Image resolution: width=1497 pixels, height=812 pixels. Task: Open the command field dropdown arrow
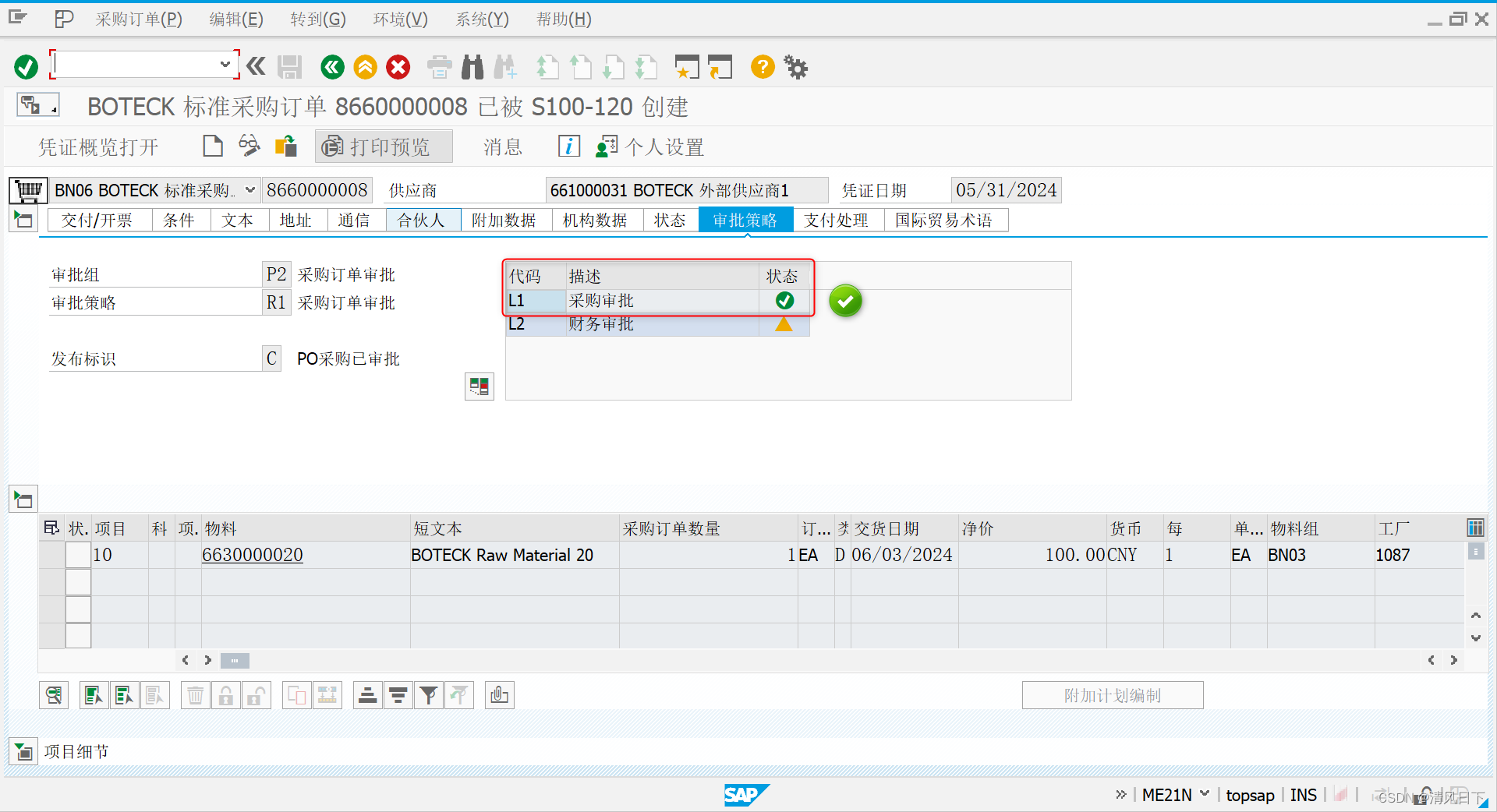pos(225,65)
